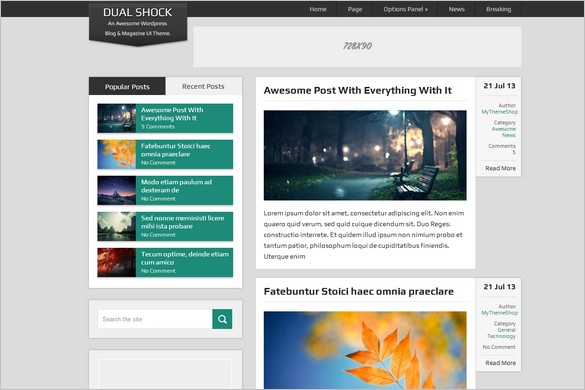Click the search magnifier button
This screenshot has height=390, width=585.
coord(222,319)
